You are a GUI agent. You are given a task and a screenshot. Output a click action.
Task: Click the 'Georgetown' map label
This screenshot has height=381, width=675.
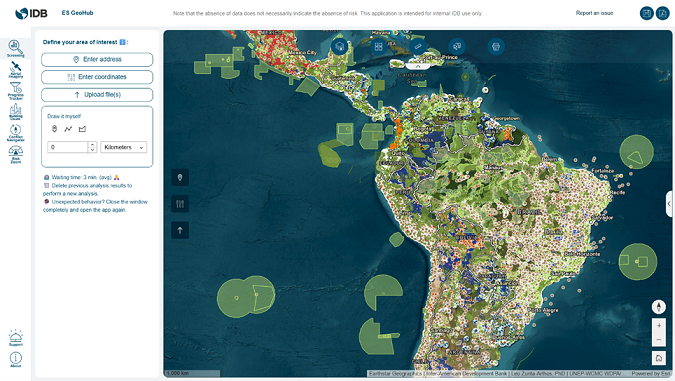pyautogui.click(x=507, y=118)
